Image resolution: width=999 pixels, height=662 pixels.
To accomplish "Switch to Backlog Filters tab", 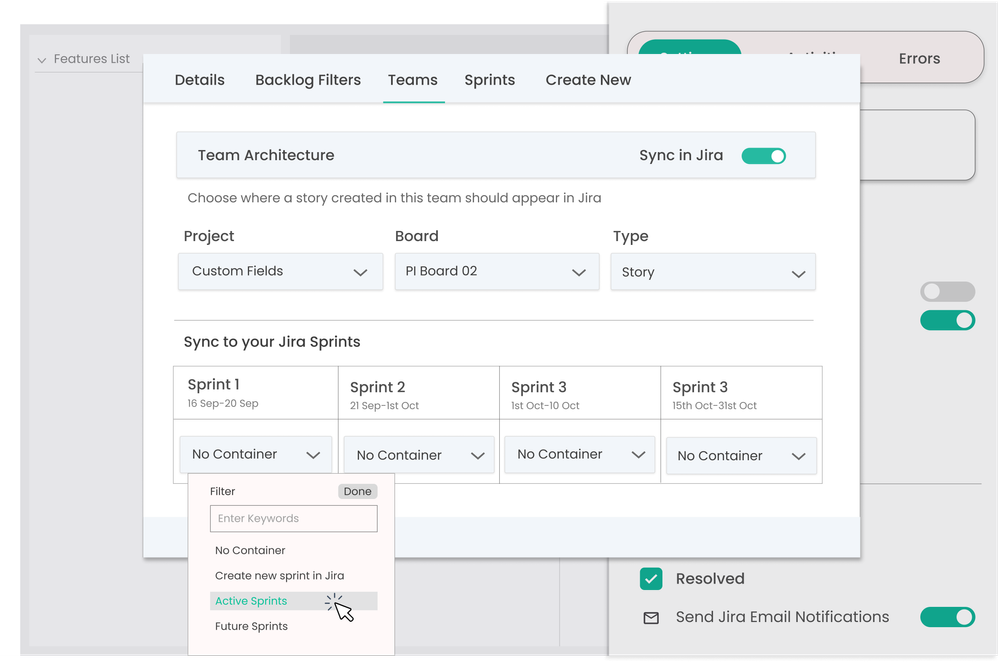I will click(x=308, y=80).
